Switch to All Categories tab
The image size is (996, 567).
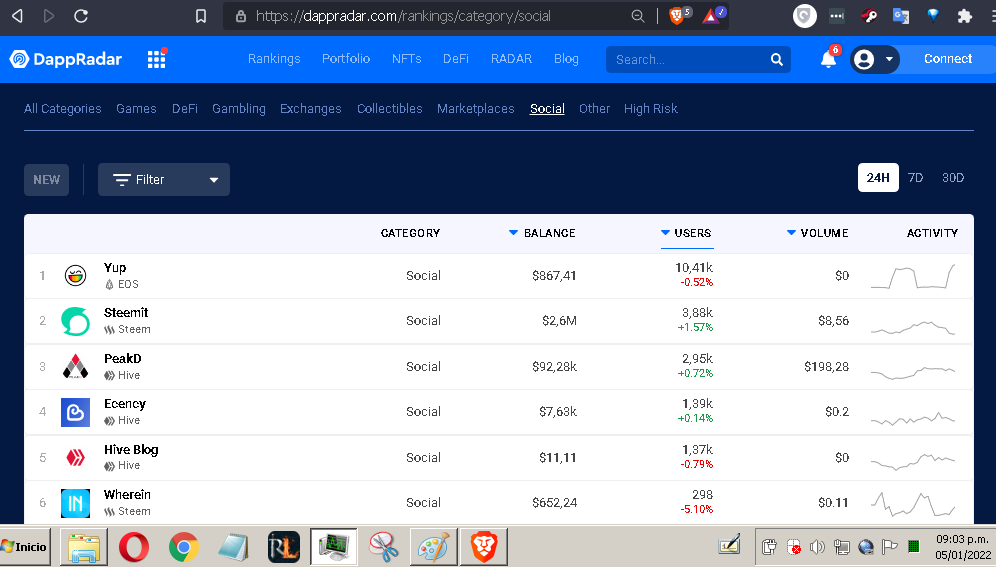63,109
